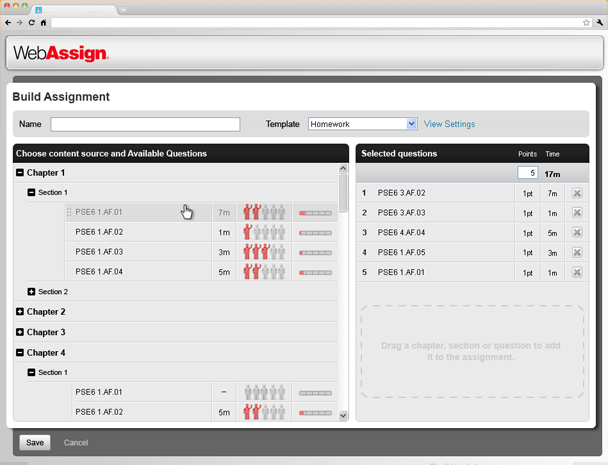This screenshot has width=608, height=465.
Task: Open the browser wrench settings menu
Action: [x=598, y=22]
